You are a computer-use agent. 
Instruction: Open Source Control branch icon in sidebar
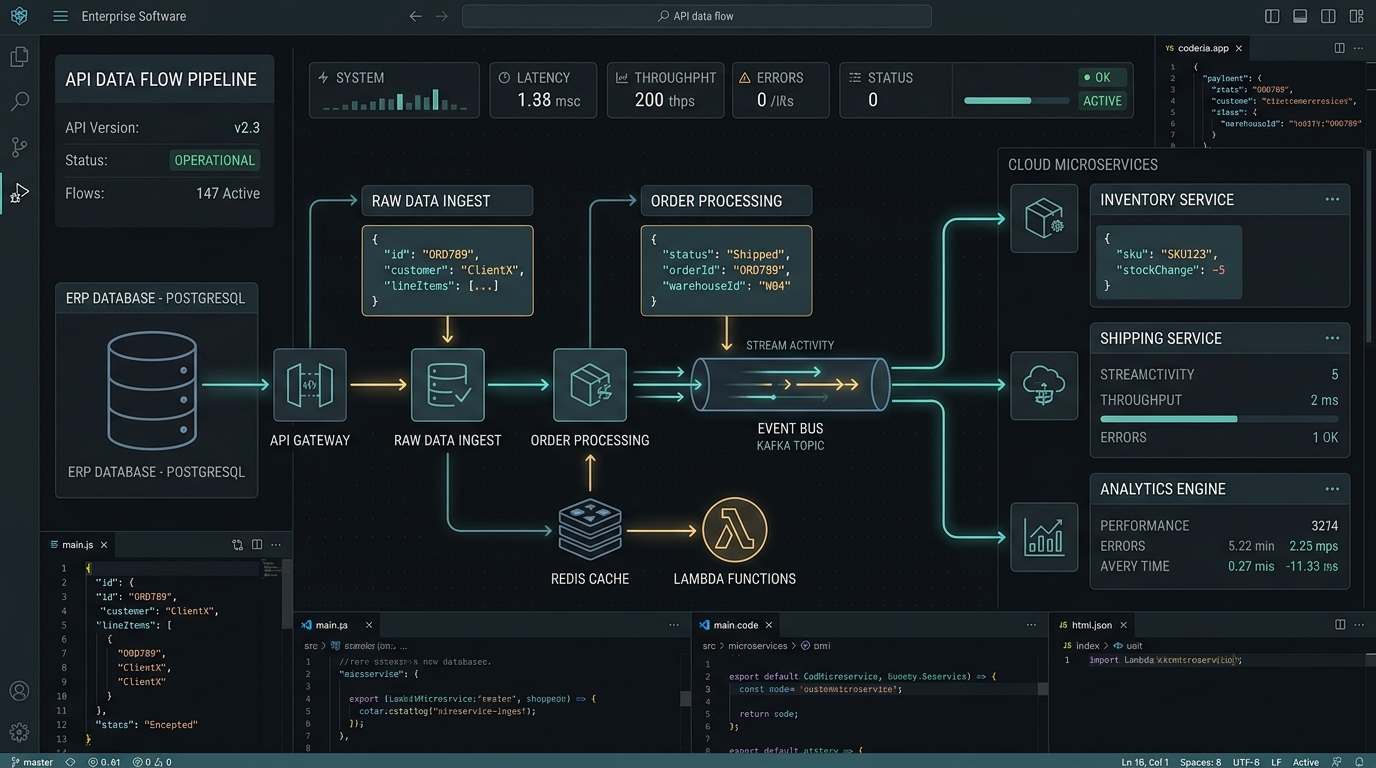tap(19, 147)
